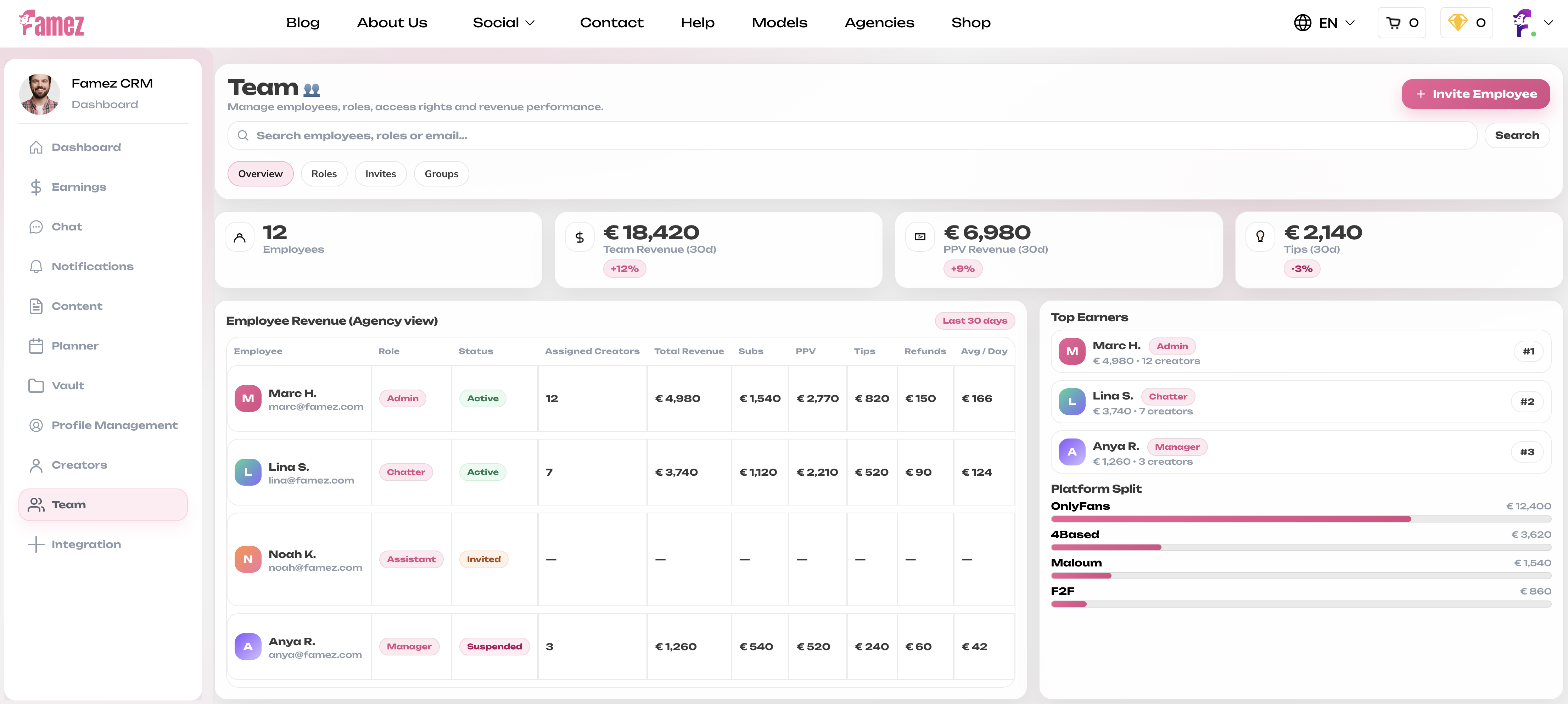Viewport: 1568px width, 704px height.
Task: Toggle the Last 30 days filter
Action: tap(975, 320)
